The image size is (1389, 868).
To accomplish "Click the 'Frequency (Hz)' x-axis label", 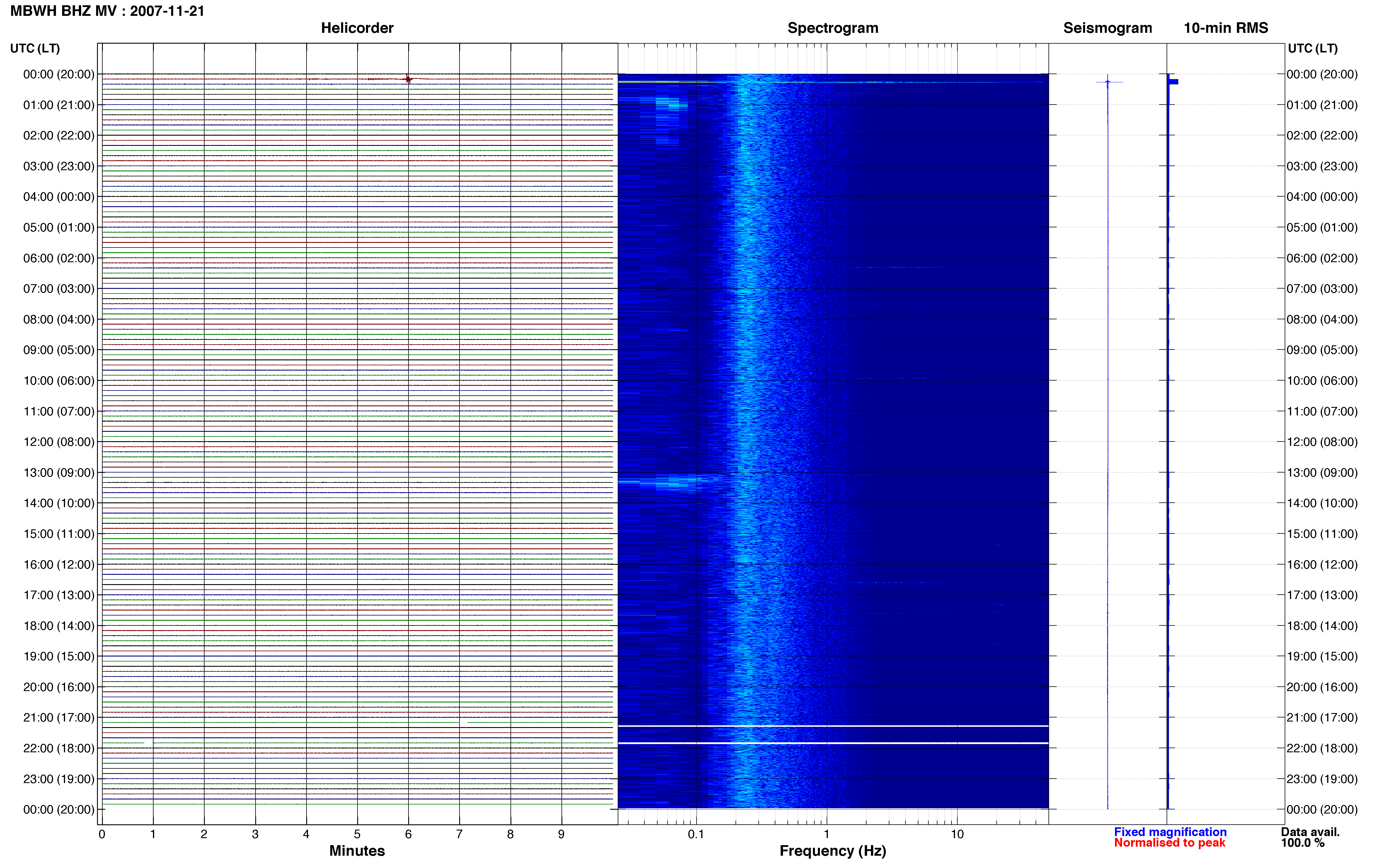I will click(x=833, y=851).
